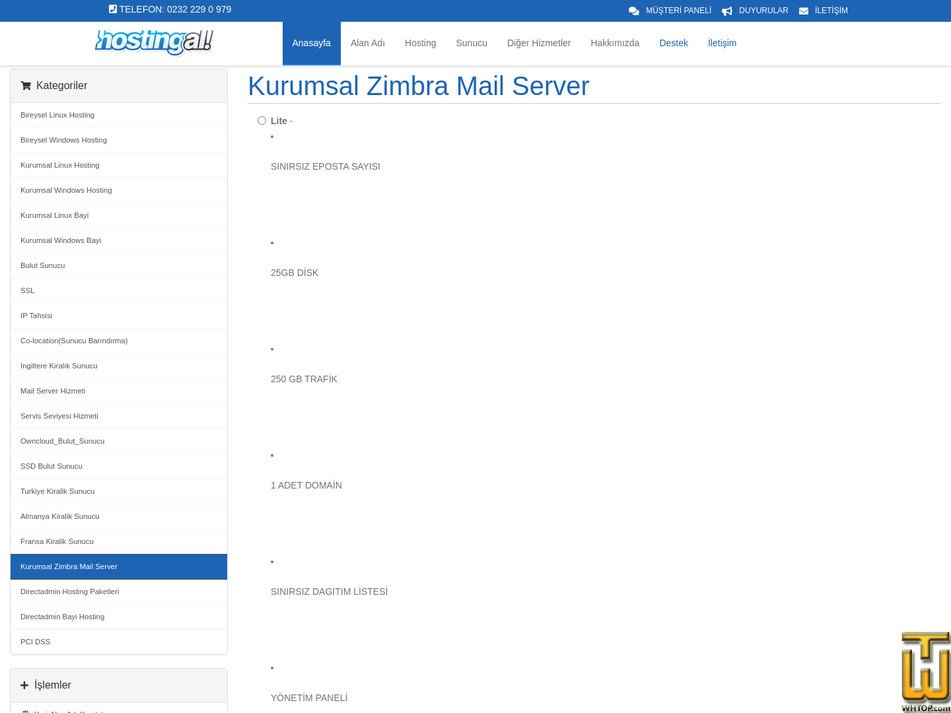Select Directadmin Bayi Hosting category
951x713 pixels.
coord(119,617)
